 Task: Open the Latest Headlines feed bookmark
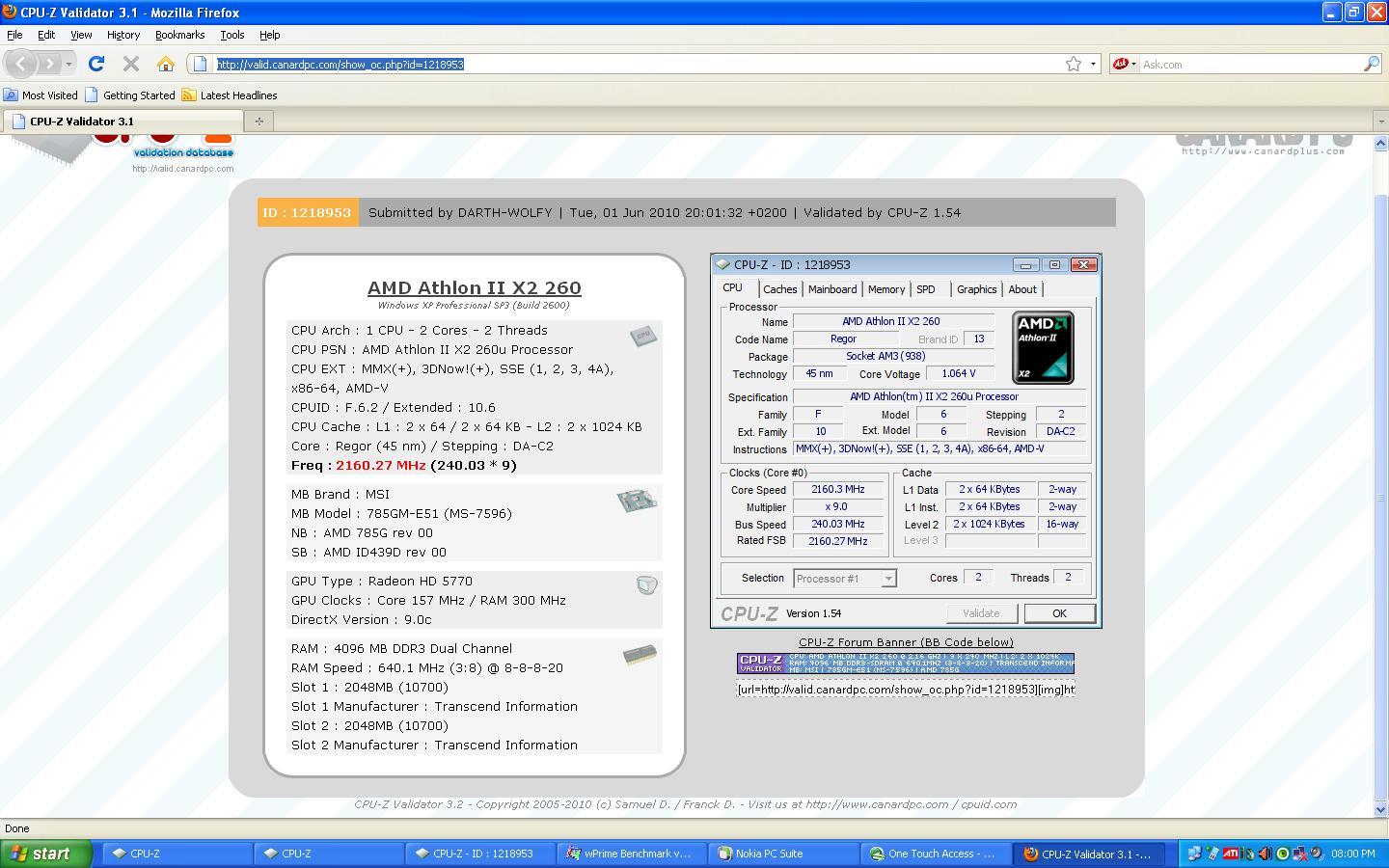coord(230,95)
